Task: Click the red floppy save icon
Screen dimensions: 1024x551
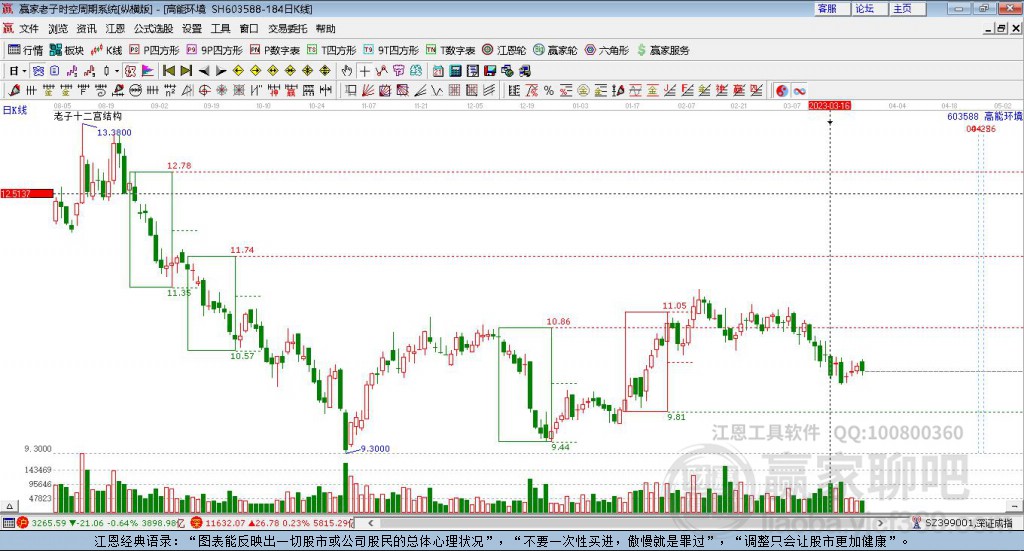Action: coord(490,71)
